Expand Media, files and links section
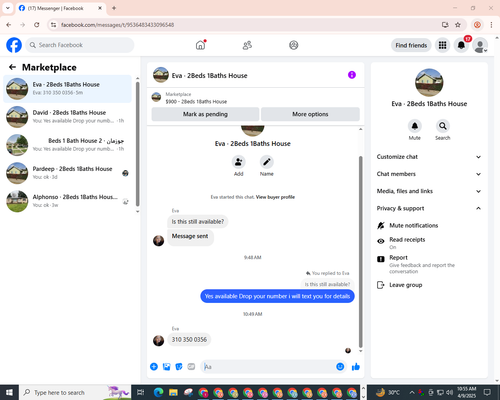500x400 pixels. click(x=429, y=191)
